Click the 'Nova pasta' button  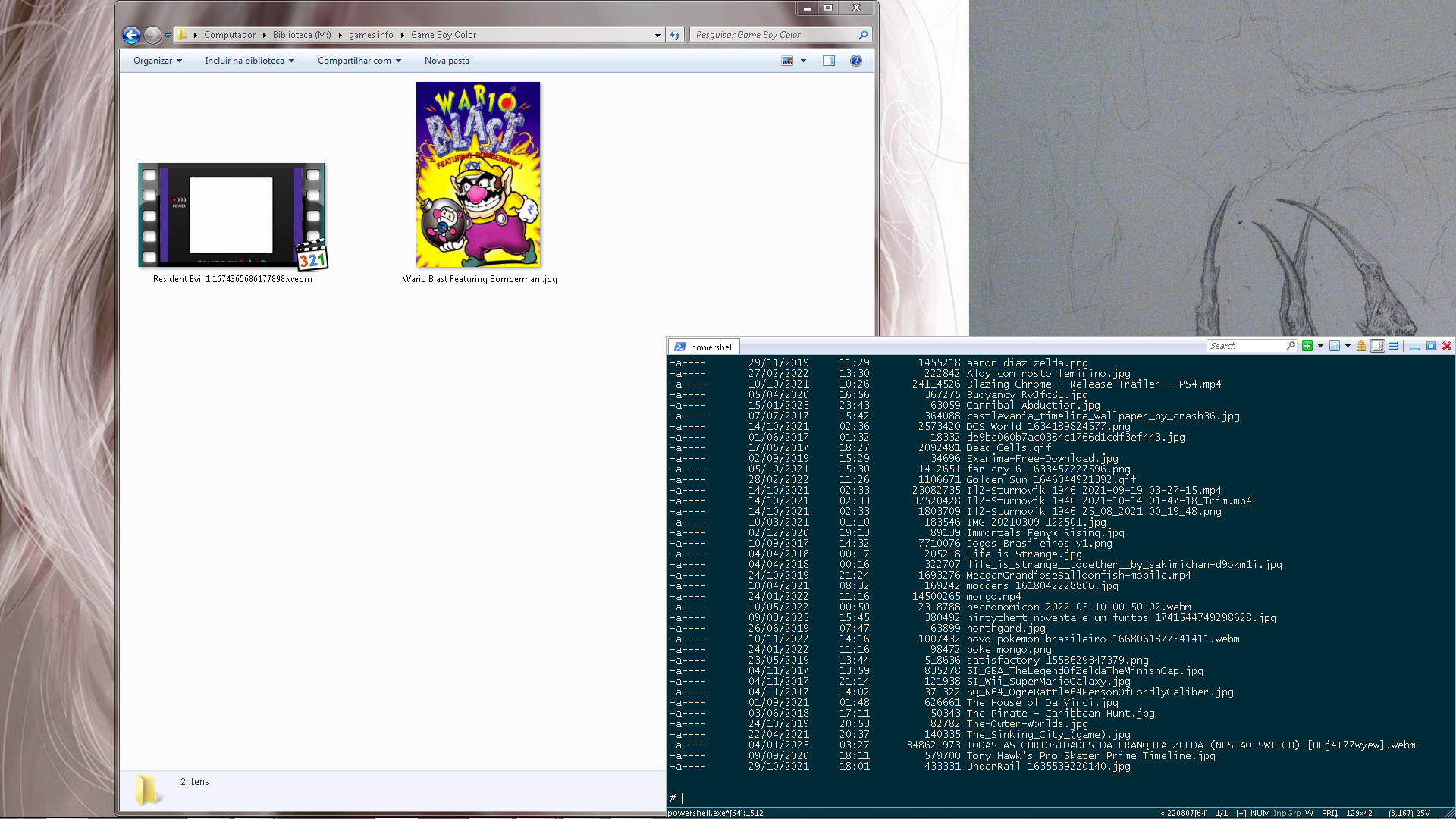pyautogui.click(x=447, y=61)
